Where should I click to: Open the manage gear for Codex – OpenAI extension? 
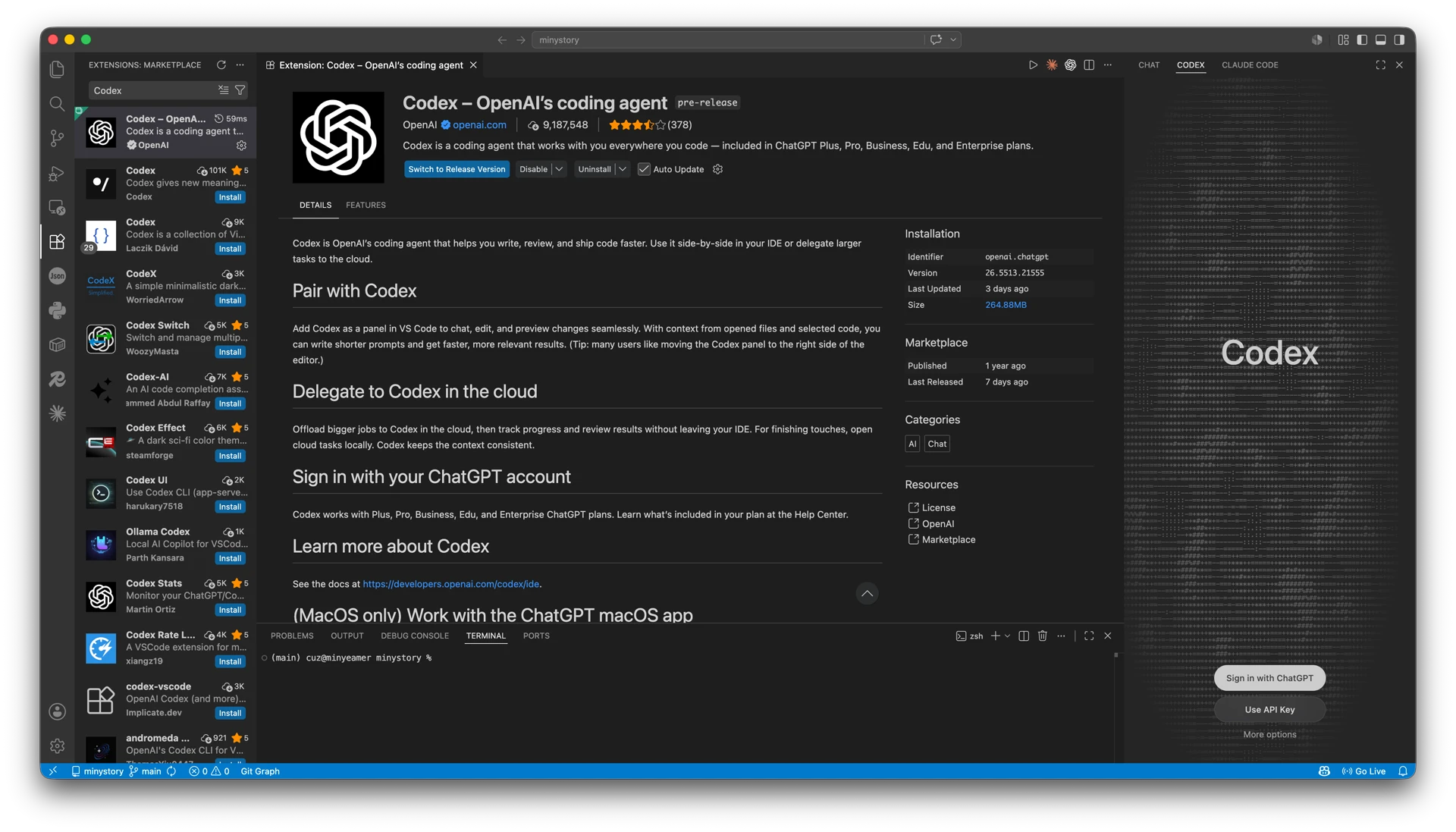tap(241, 145)
